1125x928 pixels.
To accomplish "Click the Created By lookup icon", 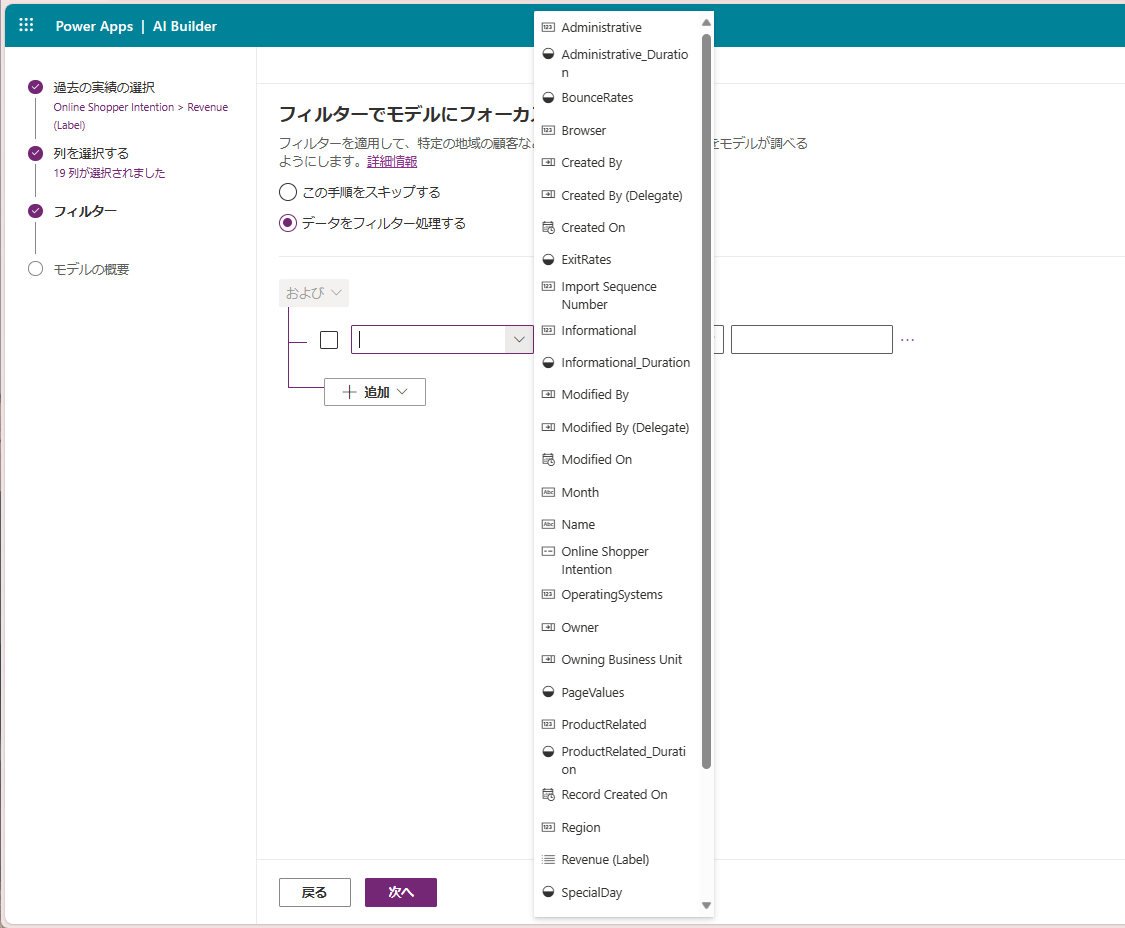I will 548,162.
